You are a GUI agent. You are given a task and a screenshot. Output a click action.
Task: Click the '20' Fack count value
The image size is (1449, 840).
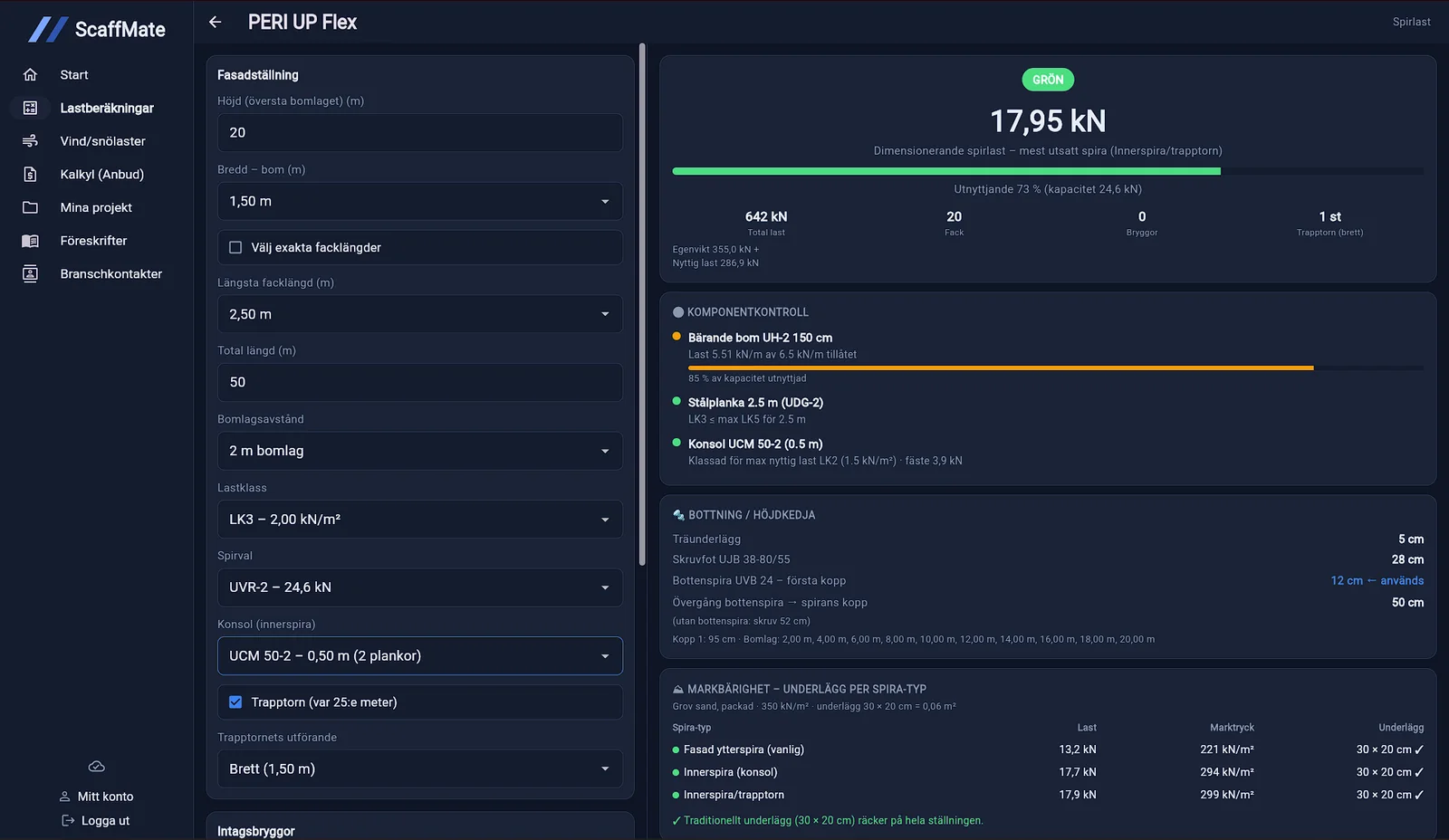[954, 216]
